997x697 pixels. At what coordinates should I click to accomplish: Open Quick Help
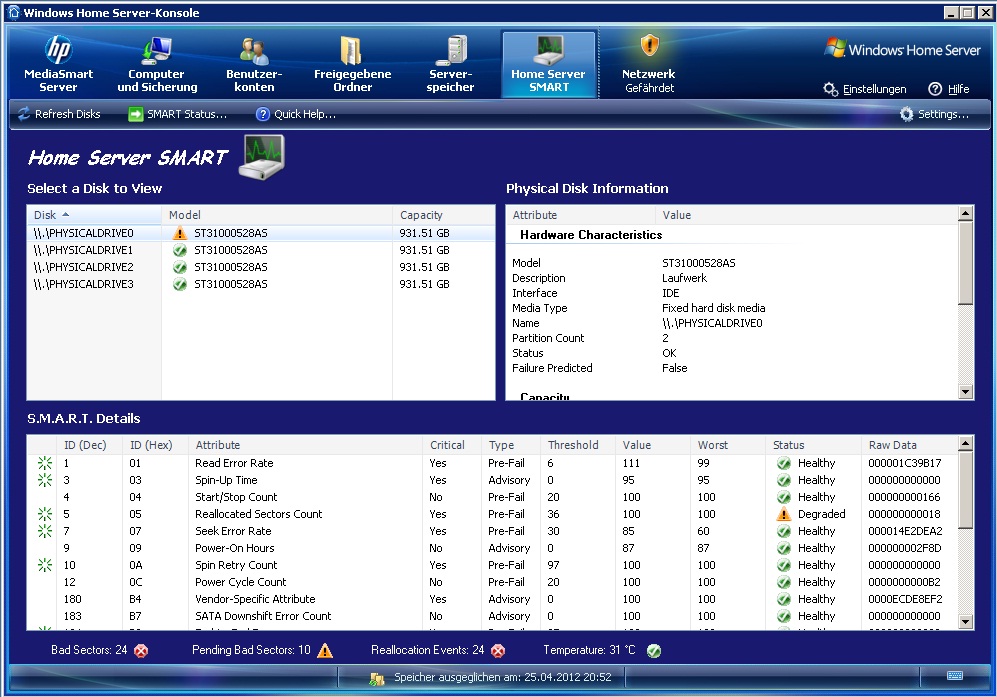[296, 114]
